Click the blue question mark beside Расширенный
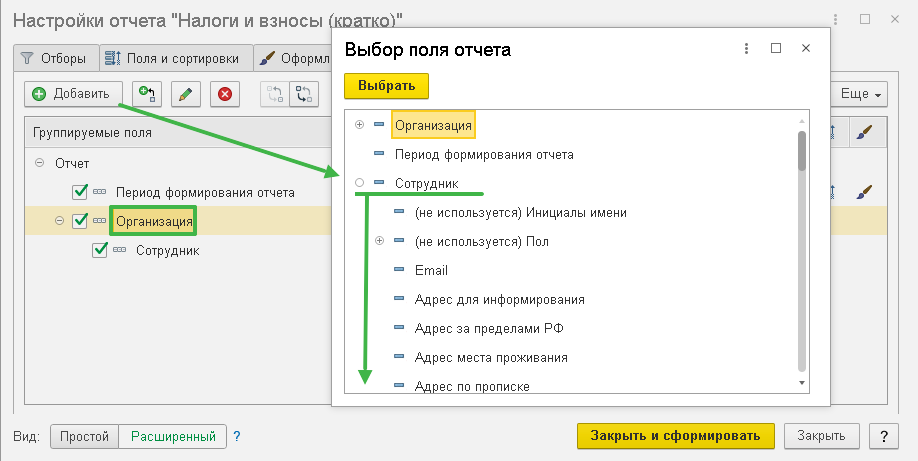This screenshot has width=918, height=461. (237, 436)
